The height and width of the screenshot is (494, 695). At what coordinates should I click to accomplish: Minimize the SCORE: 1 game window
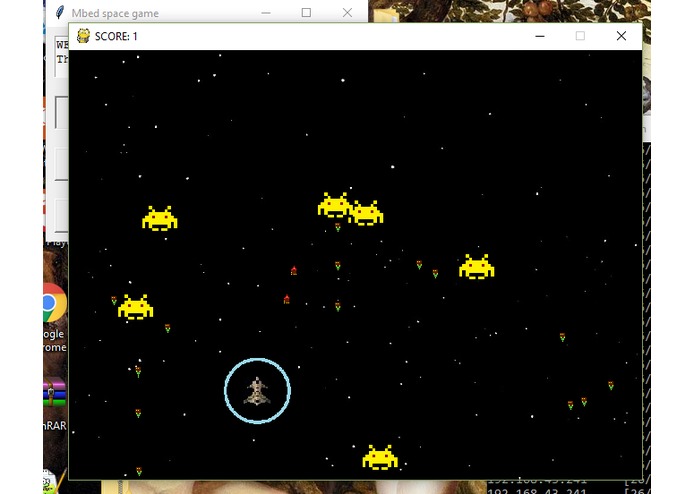(x=540, y=36)
